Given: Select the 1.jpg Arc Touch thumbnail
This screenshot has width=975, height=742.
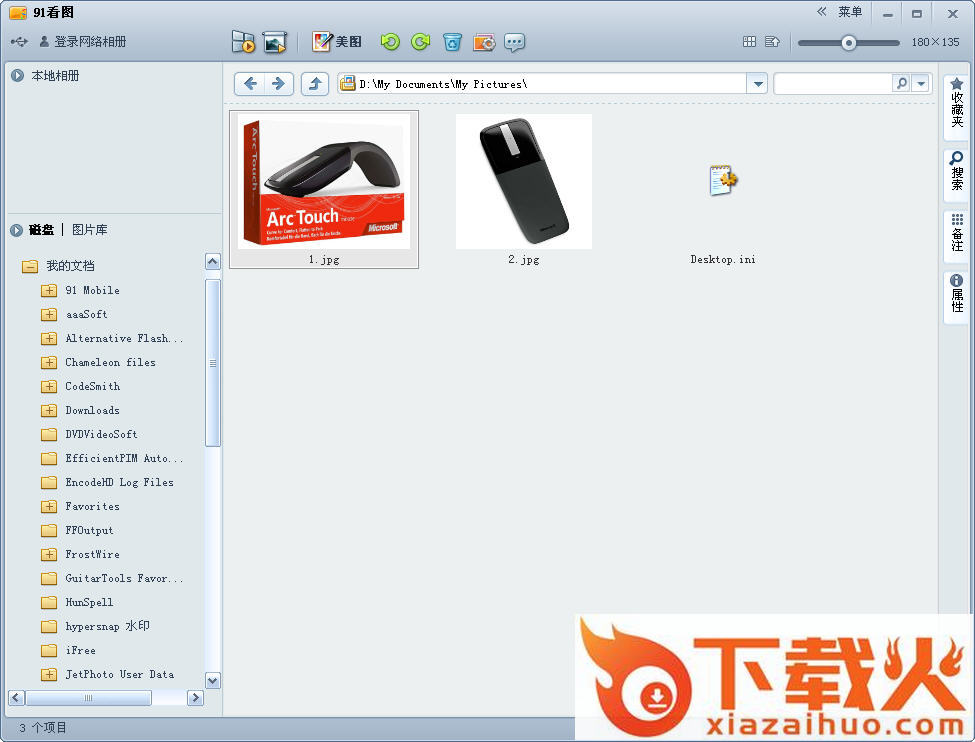Looking at the screenshot, I should coord(324,182).
